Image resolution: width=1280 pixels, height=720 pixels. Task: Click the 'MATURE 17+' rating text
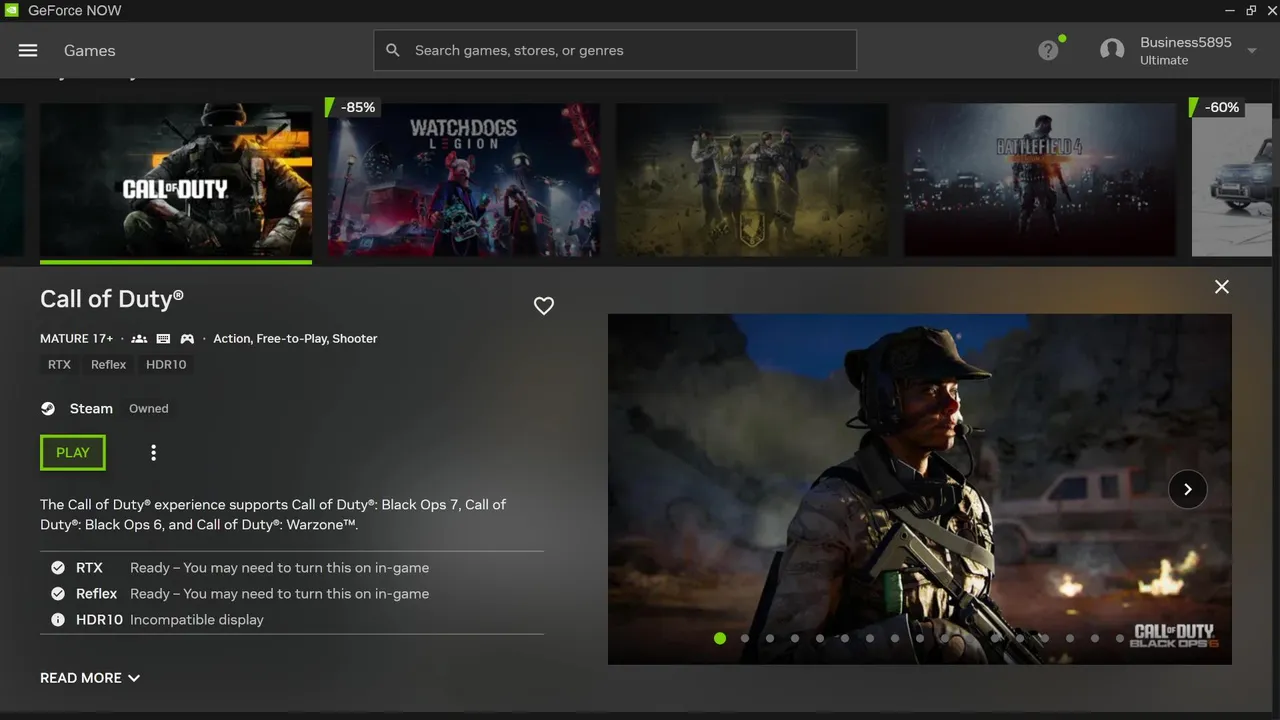point(77,339)
